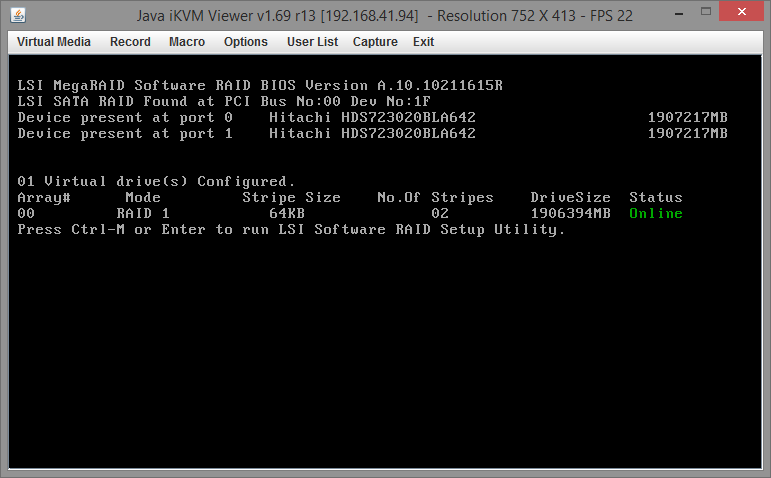Click the Status column header
This screenshot has height=478, width=771.
pyautogui.click(x=656, y=198)
